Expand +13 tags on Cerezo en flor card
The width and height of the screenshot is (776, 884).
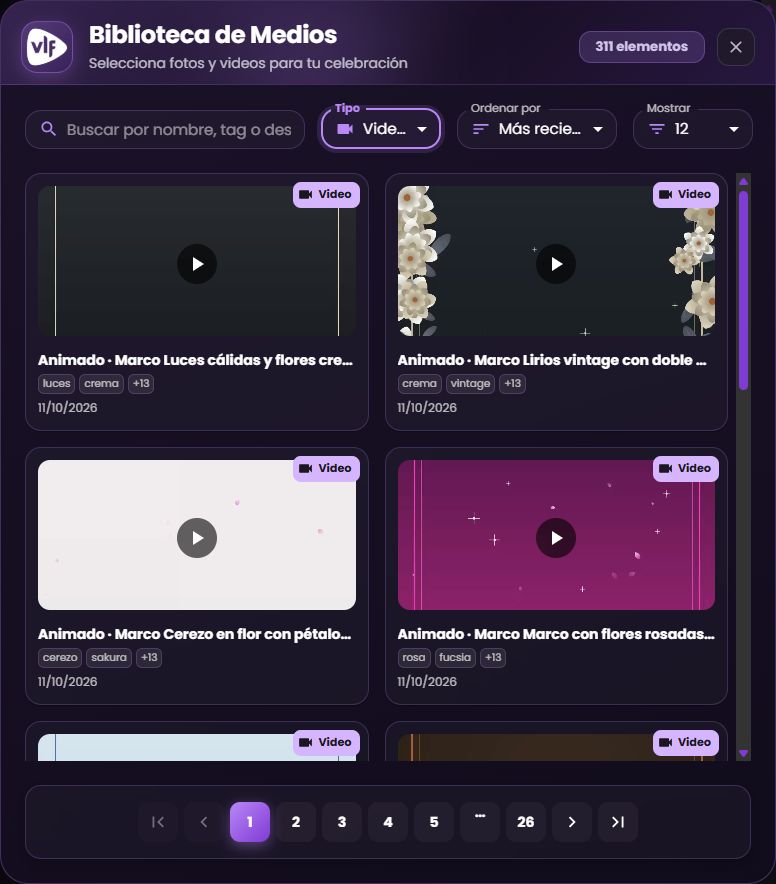[149, 657]
